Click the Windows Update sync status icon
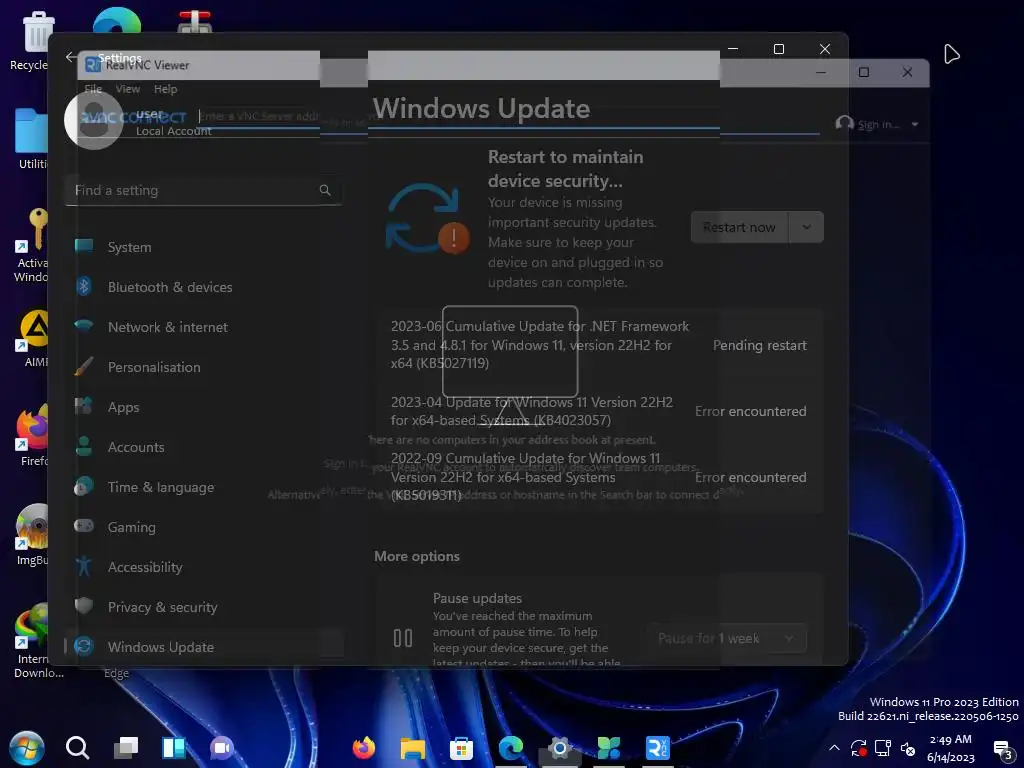This screenshot has height=768, width=1024. [427, 218]
